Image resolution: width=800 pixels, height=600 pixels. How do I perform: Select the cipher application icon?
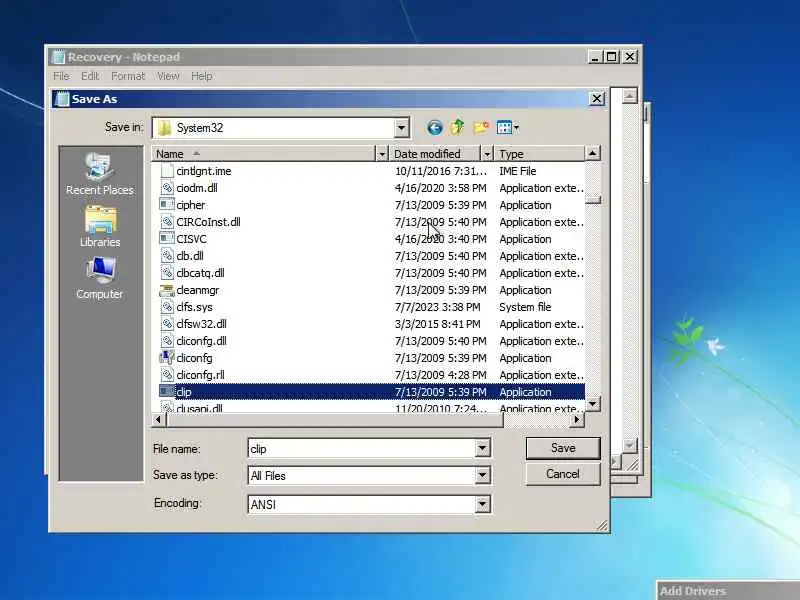167,205
